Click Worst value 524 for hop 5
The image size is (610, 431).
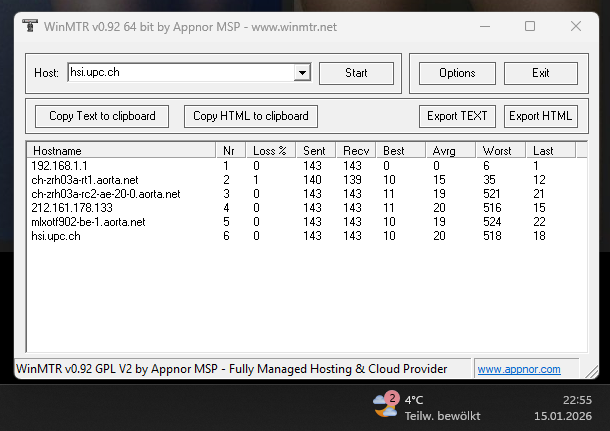click(x=492, y=222)
